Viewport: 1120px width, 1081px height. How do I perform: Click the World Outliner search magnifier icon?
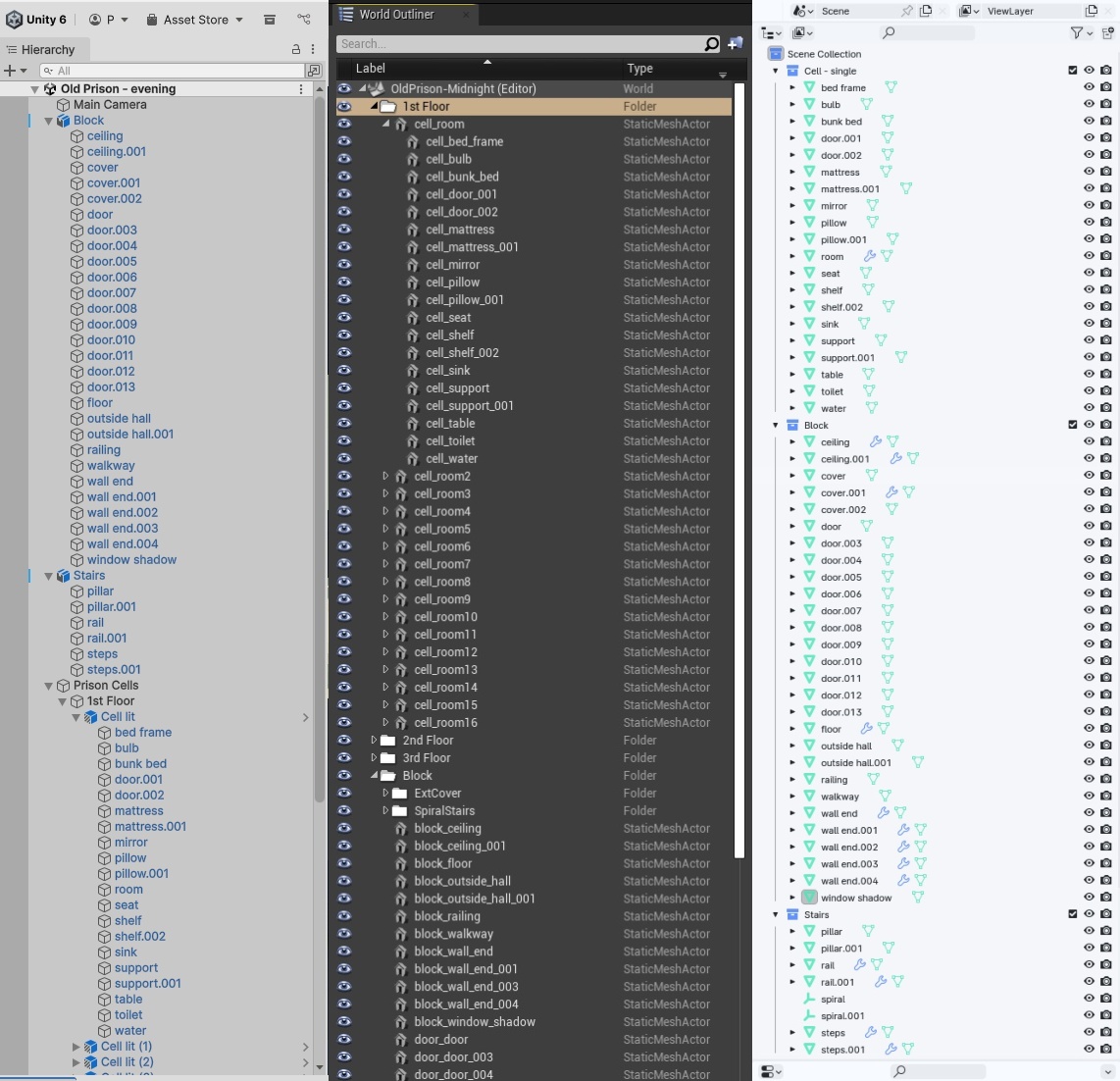click(711, 44)
